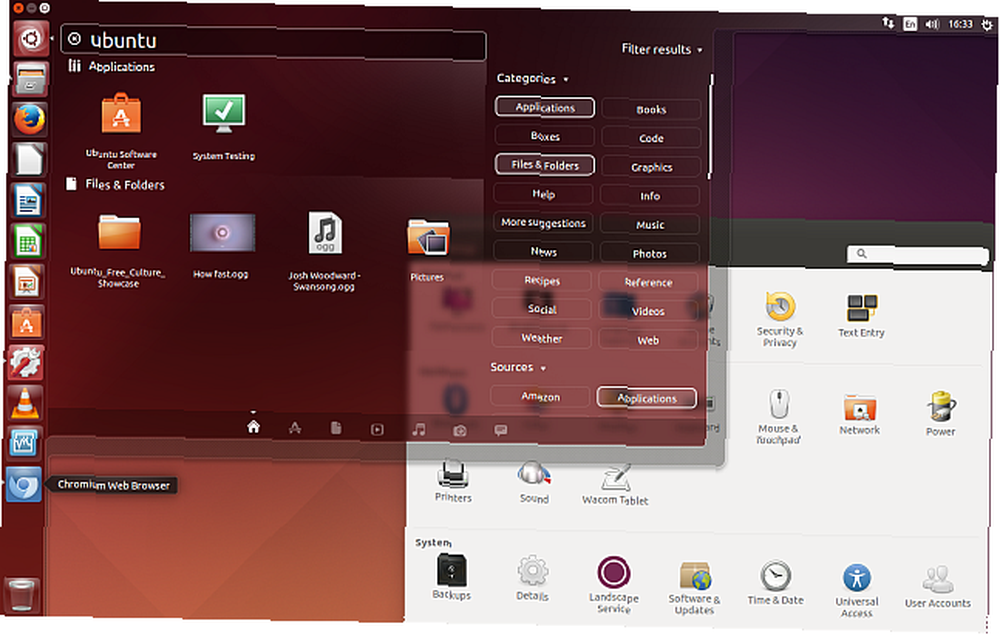Open the Files manager in launcher
Viewport: 1000px width, 635px height.
coord(29,80)
